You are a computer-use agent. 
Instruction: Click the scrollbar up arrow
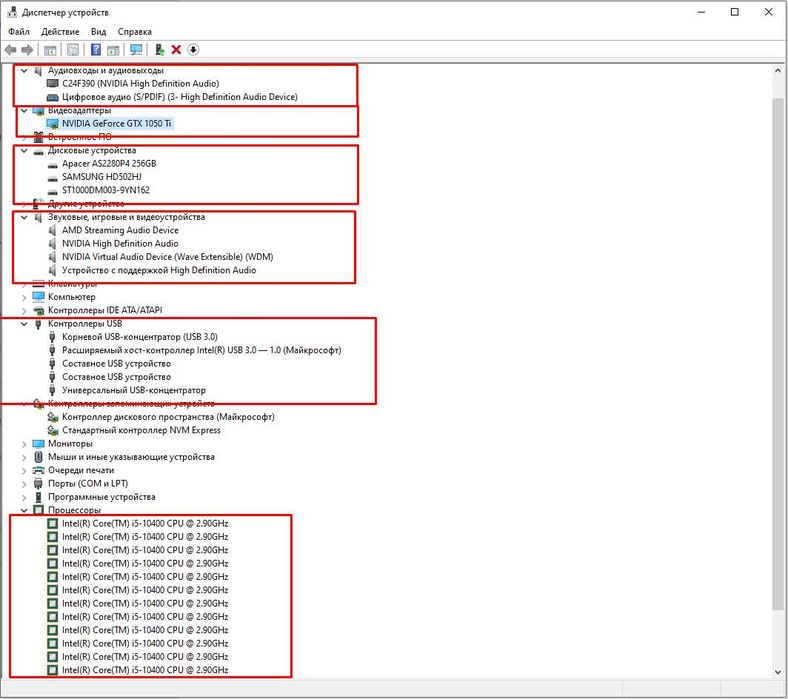click(778, 71)
